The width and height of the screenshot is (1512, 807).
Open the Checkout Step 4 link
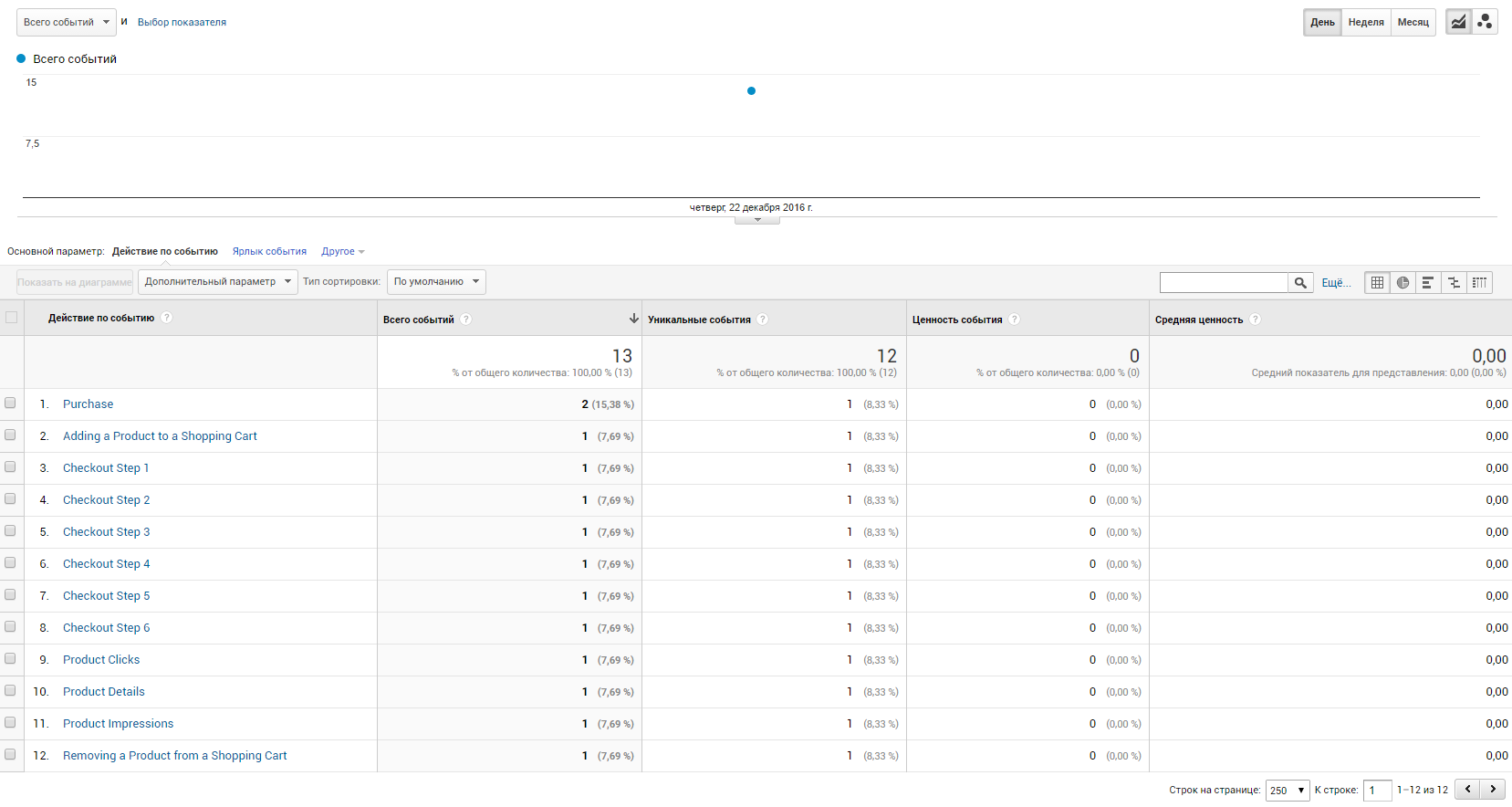point(106,563)
